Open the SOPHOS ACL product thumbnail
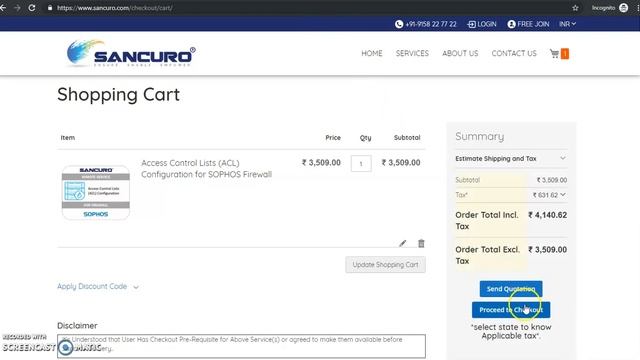This screenshot has width=640, height=360. [96, 192]
